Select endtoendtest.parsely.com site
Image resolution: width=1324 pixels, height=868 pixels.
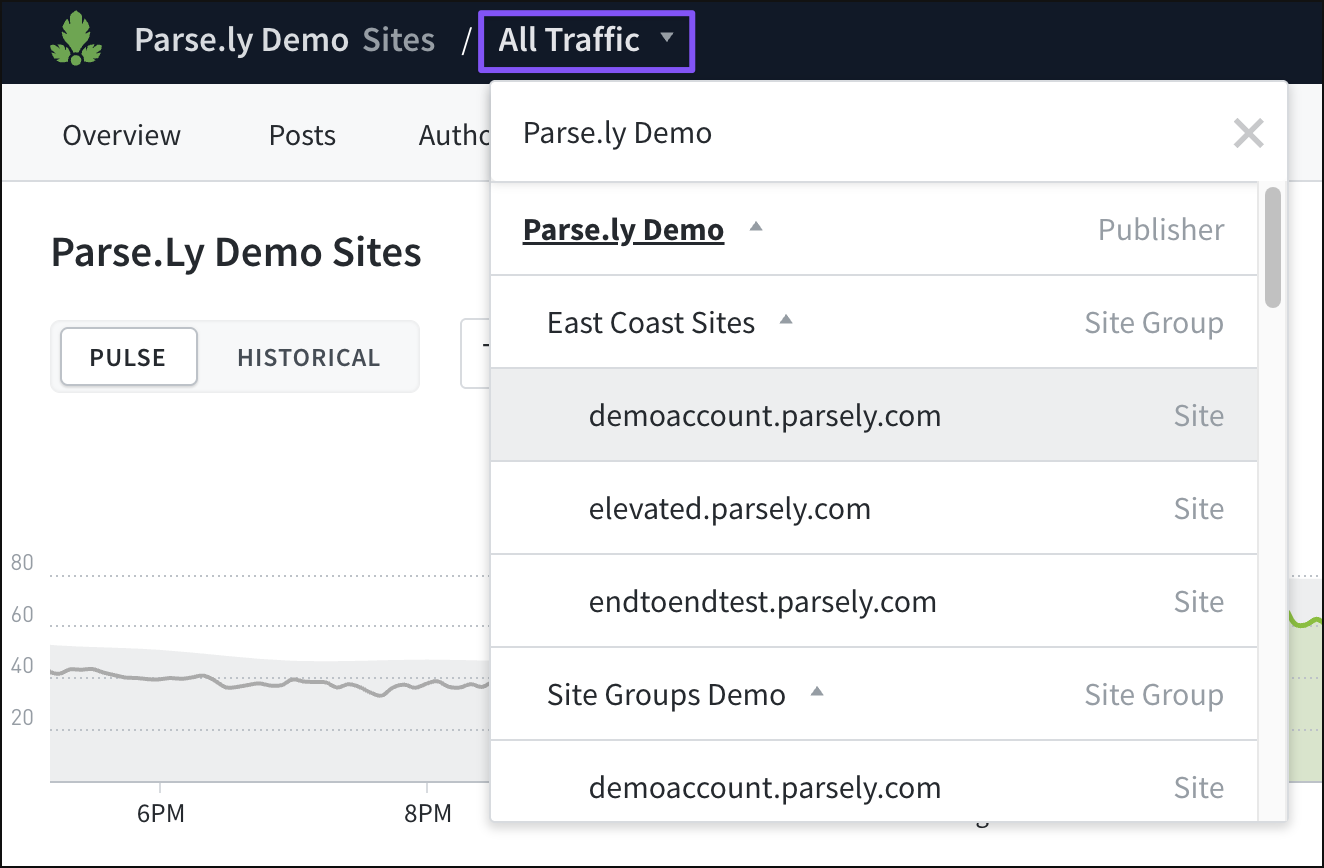874,601
